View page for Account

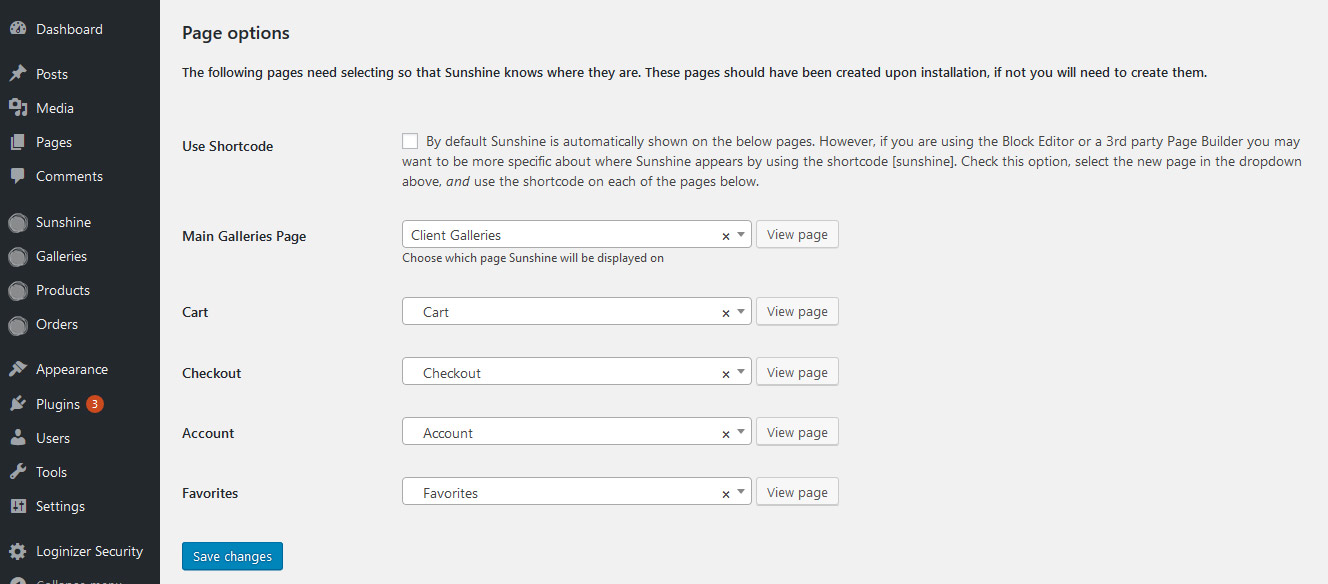click(797, 432)
